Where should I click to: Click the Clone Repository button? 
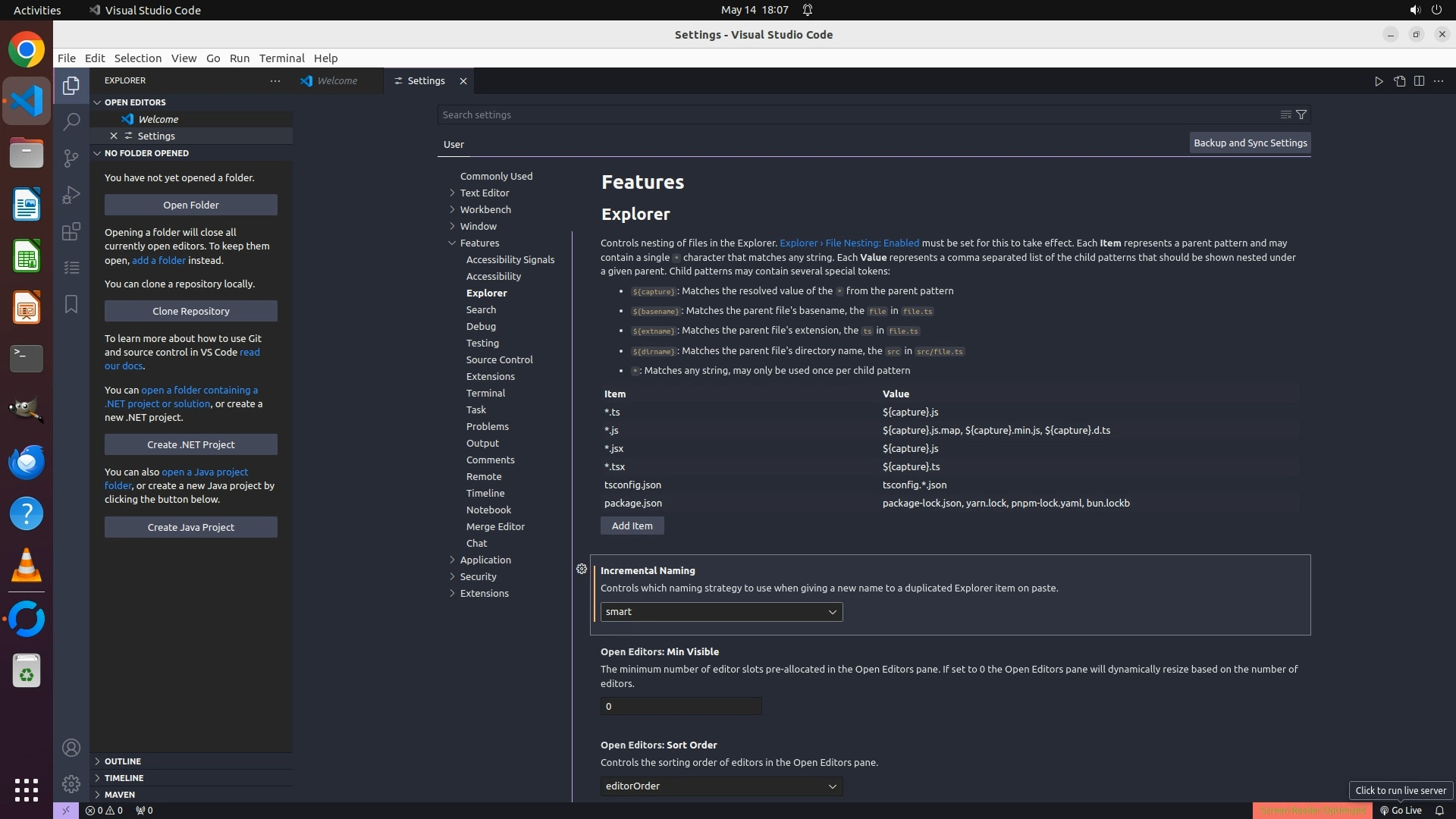pos(190,311)
